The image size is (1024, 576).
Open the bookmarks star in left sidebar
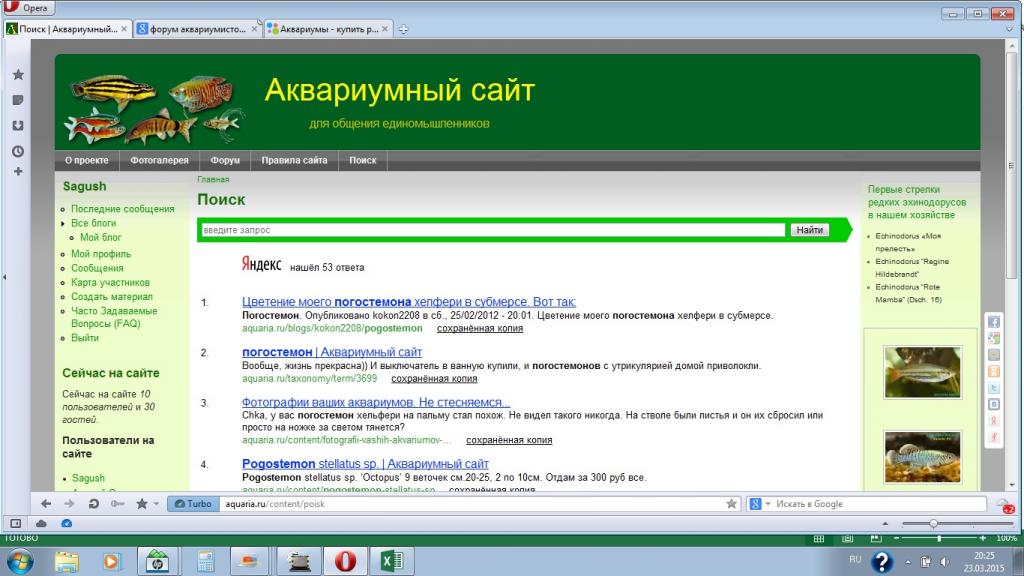tap(18, 74)
